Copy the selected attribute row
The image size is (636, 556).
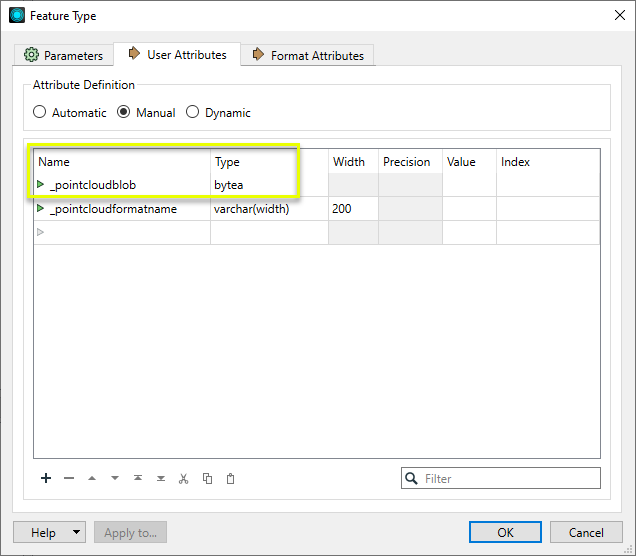(207, 478)
